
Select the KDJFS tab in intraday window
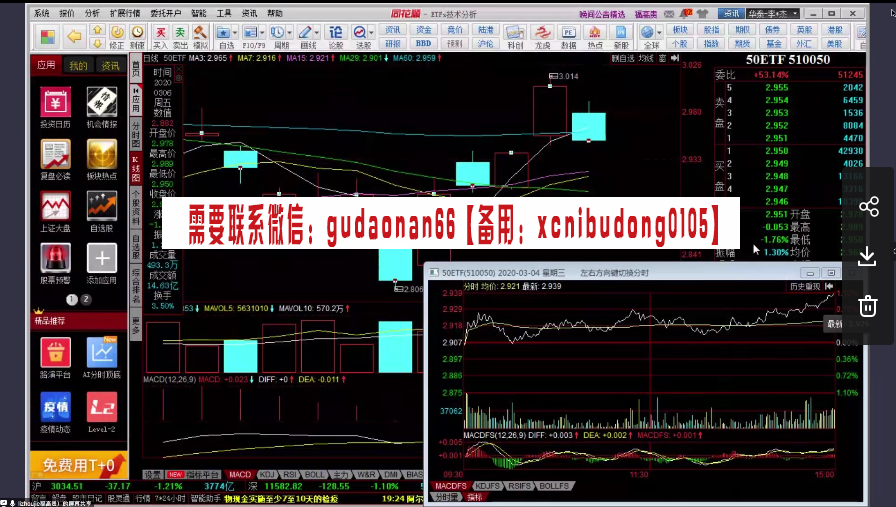pos(487,486)
